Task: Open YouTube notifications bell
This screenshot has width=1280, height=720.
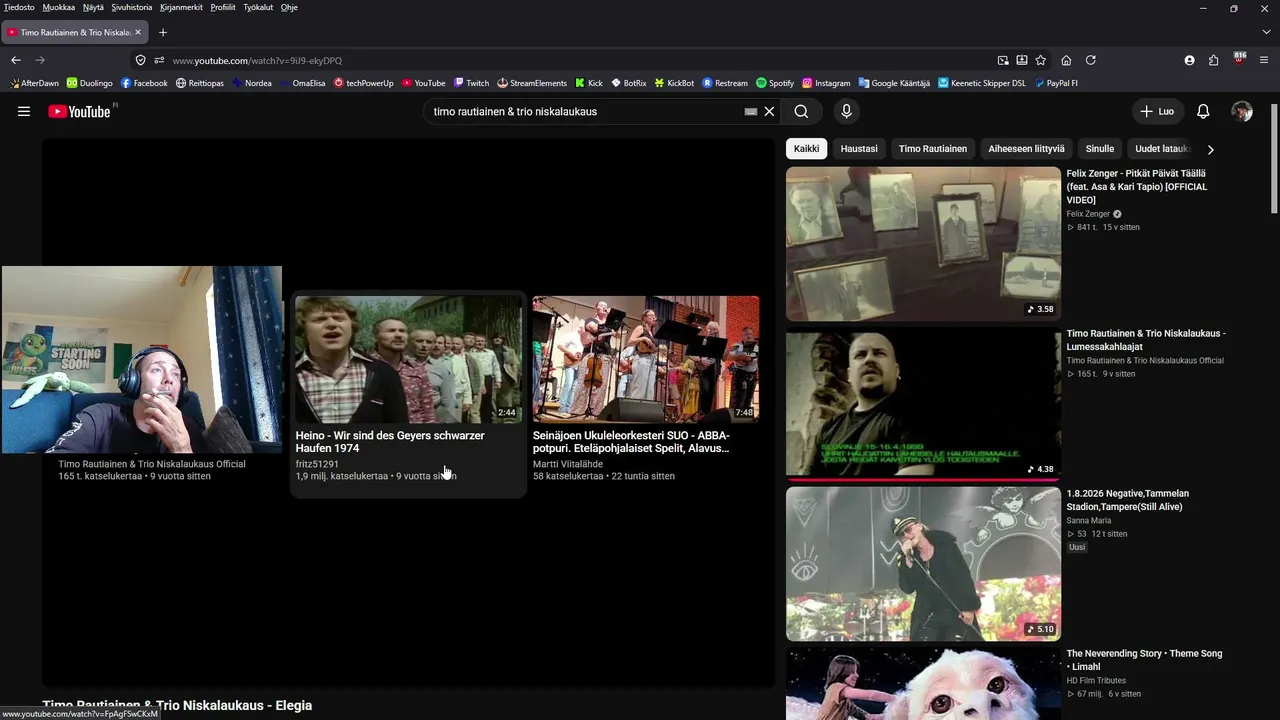Action: click(x=1203, y=111)
